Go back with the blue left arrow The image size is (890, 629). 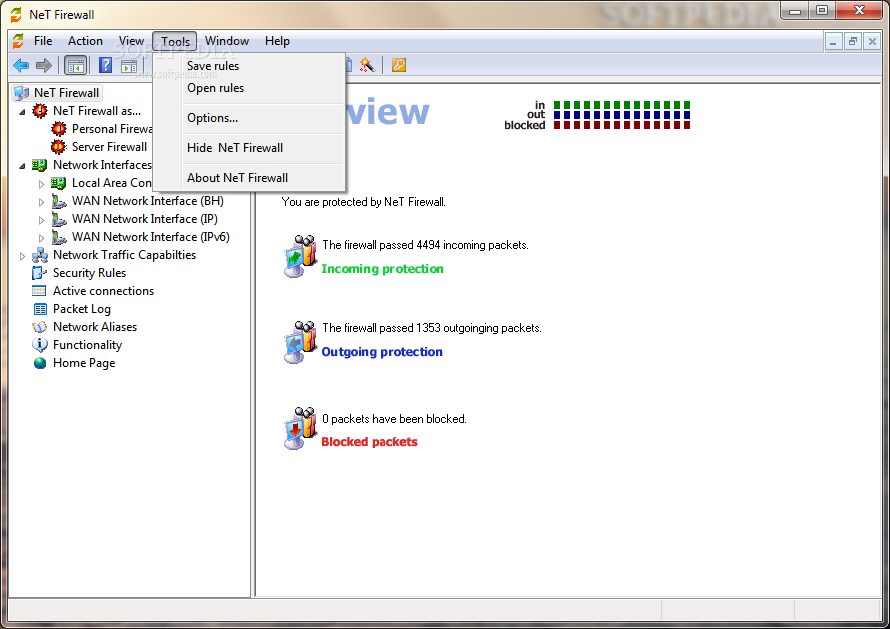[x=21, y=65]
